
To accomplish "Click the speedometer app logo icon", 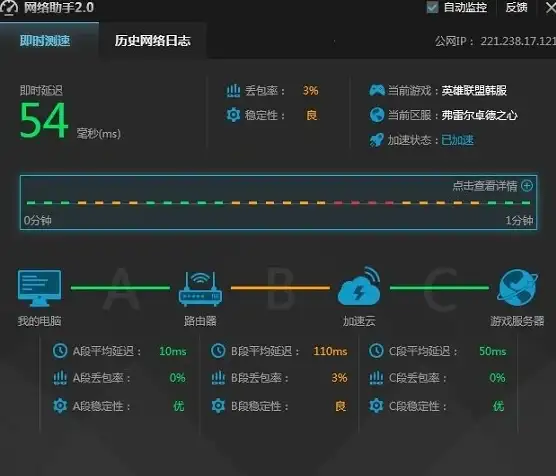I will (x=9, y=7).
